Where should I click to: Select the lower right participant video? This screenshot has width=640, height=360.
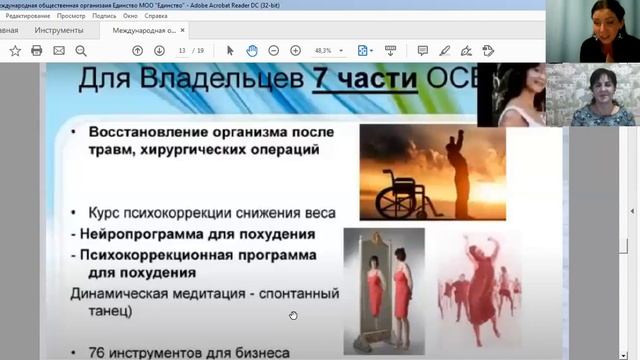coord(593,95)
